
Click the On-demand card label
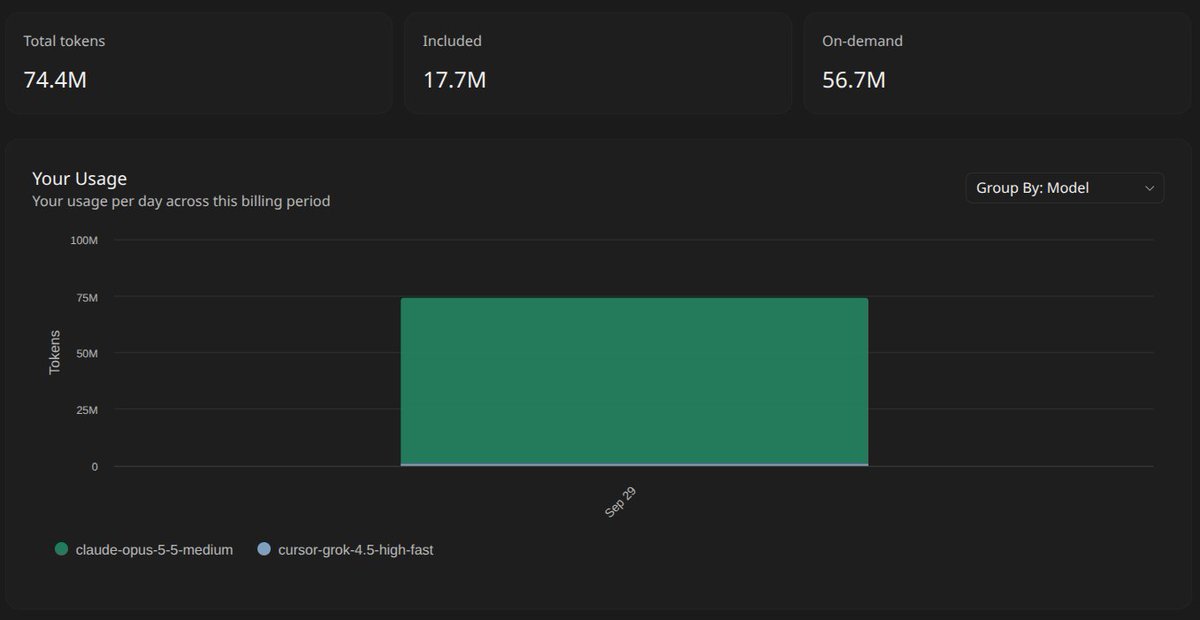click(862, 41)
